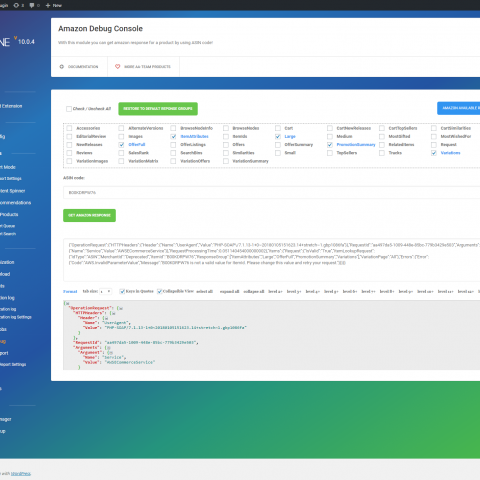Toggle Keys in Quotes checkbox

click(x=122, y=291)
